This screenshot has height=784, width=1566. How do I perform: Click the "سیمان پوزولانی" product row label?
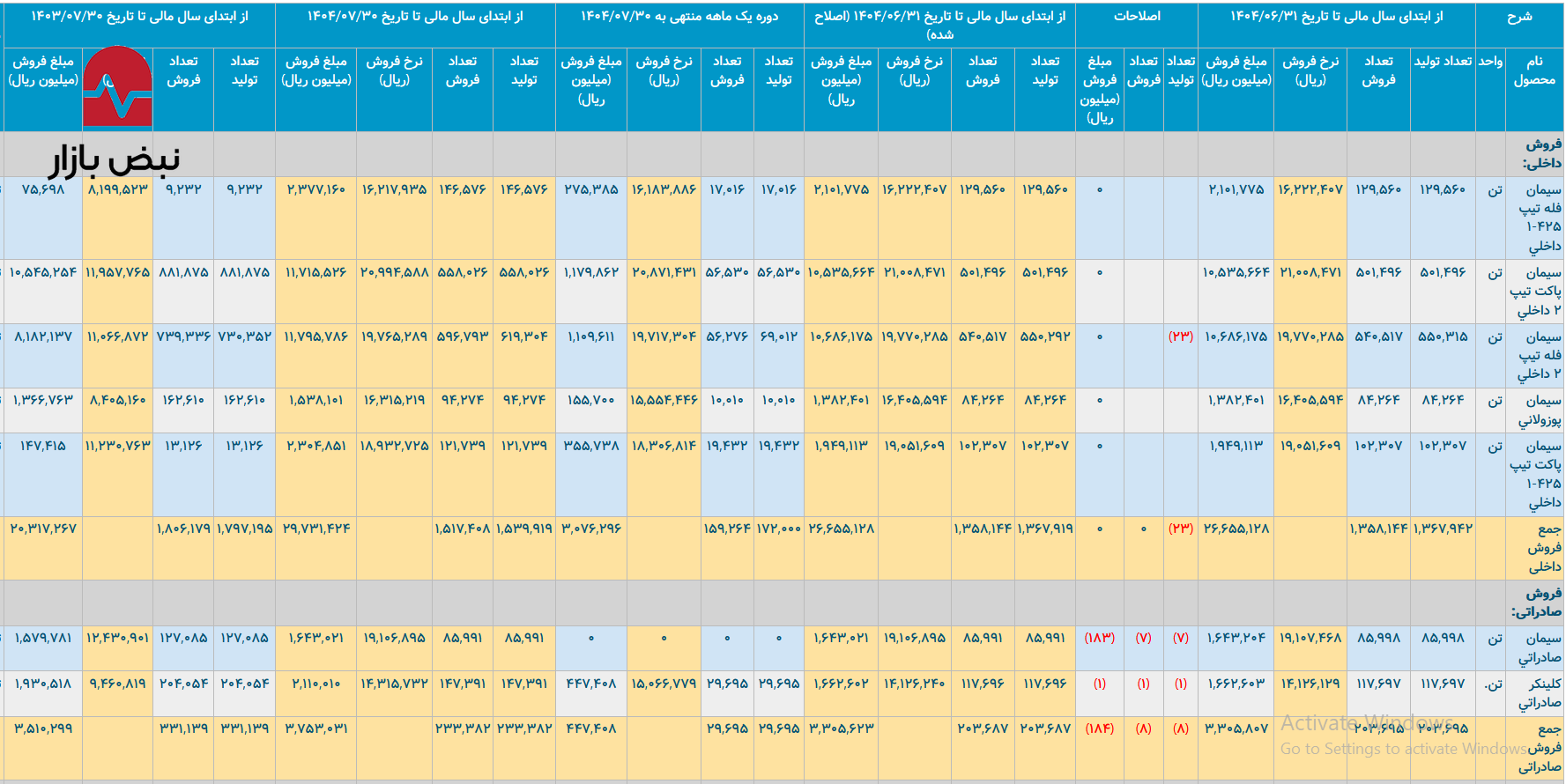click(x=1539, y=410)
